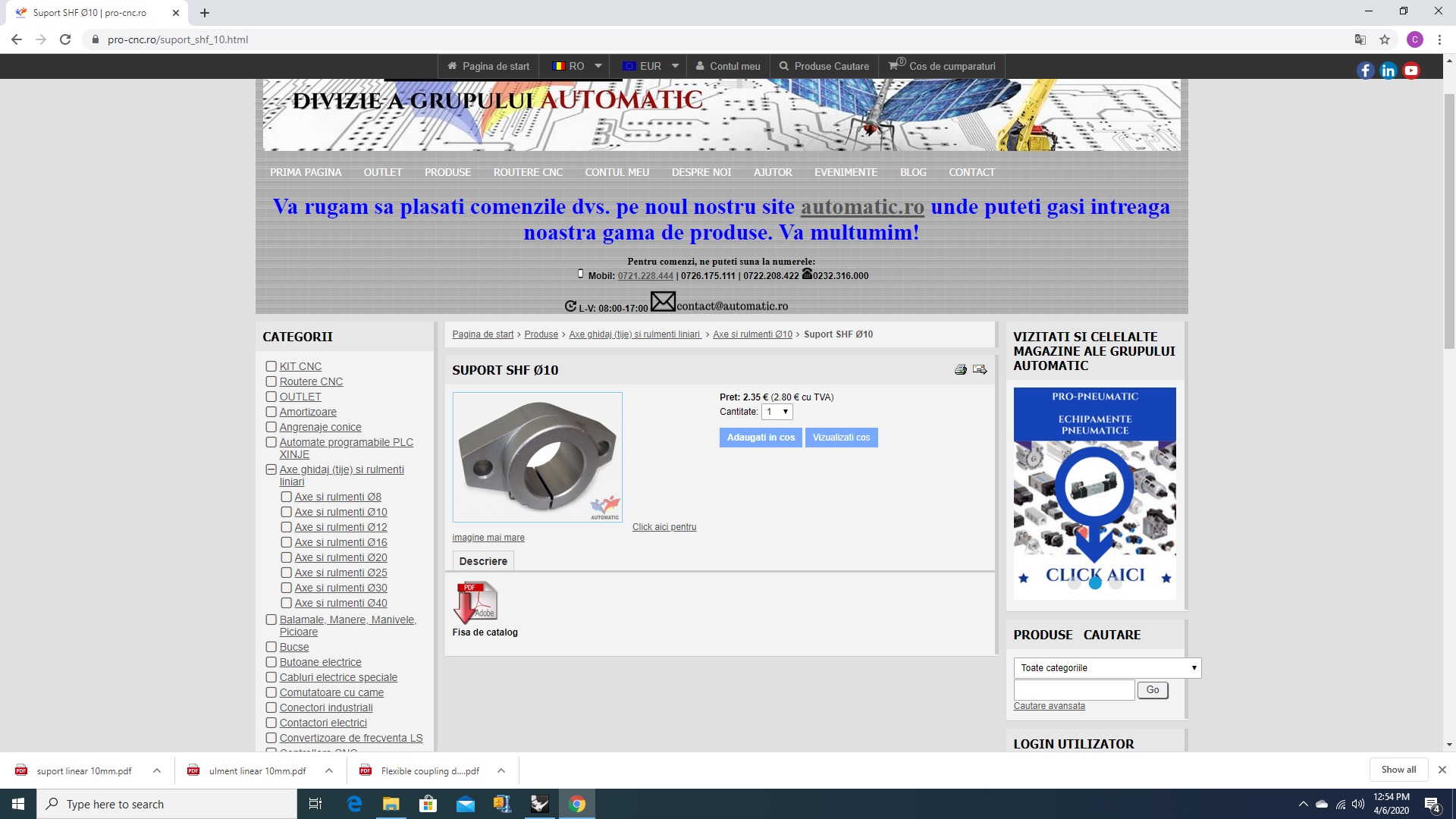Select the highlighted blue carousel dot

point(1094,583)
